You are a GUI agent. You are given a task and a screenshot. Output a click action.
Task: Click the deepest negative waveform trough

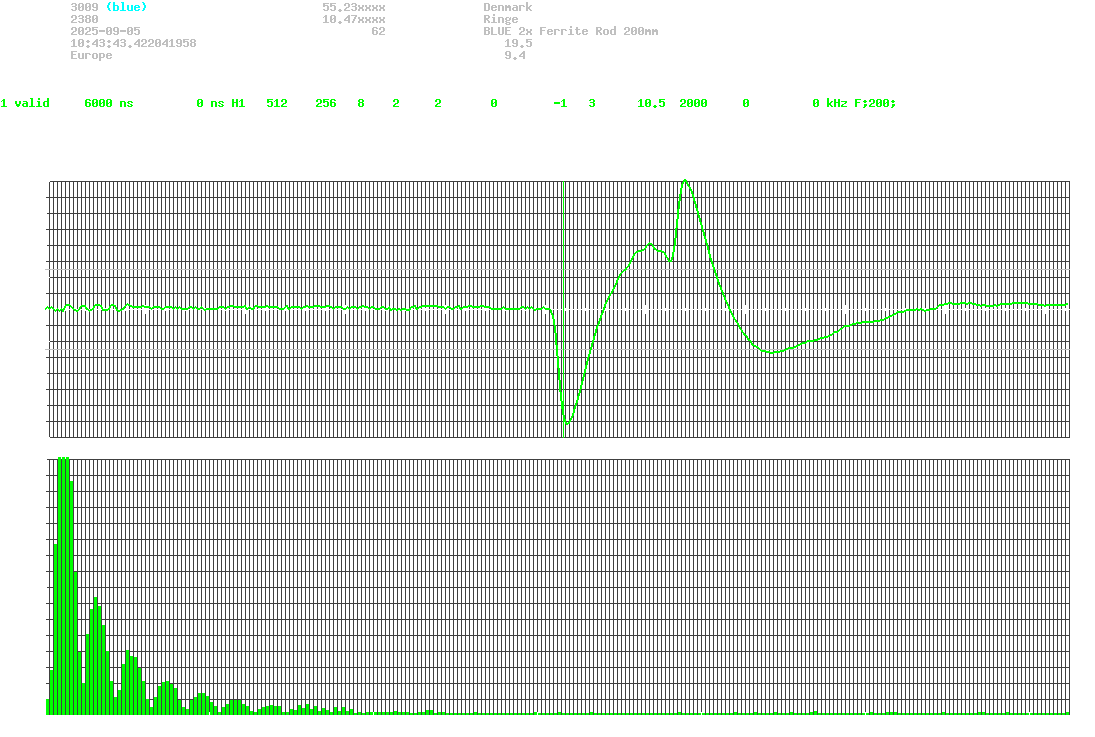point(567,423)
